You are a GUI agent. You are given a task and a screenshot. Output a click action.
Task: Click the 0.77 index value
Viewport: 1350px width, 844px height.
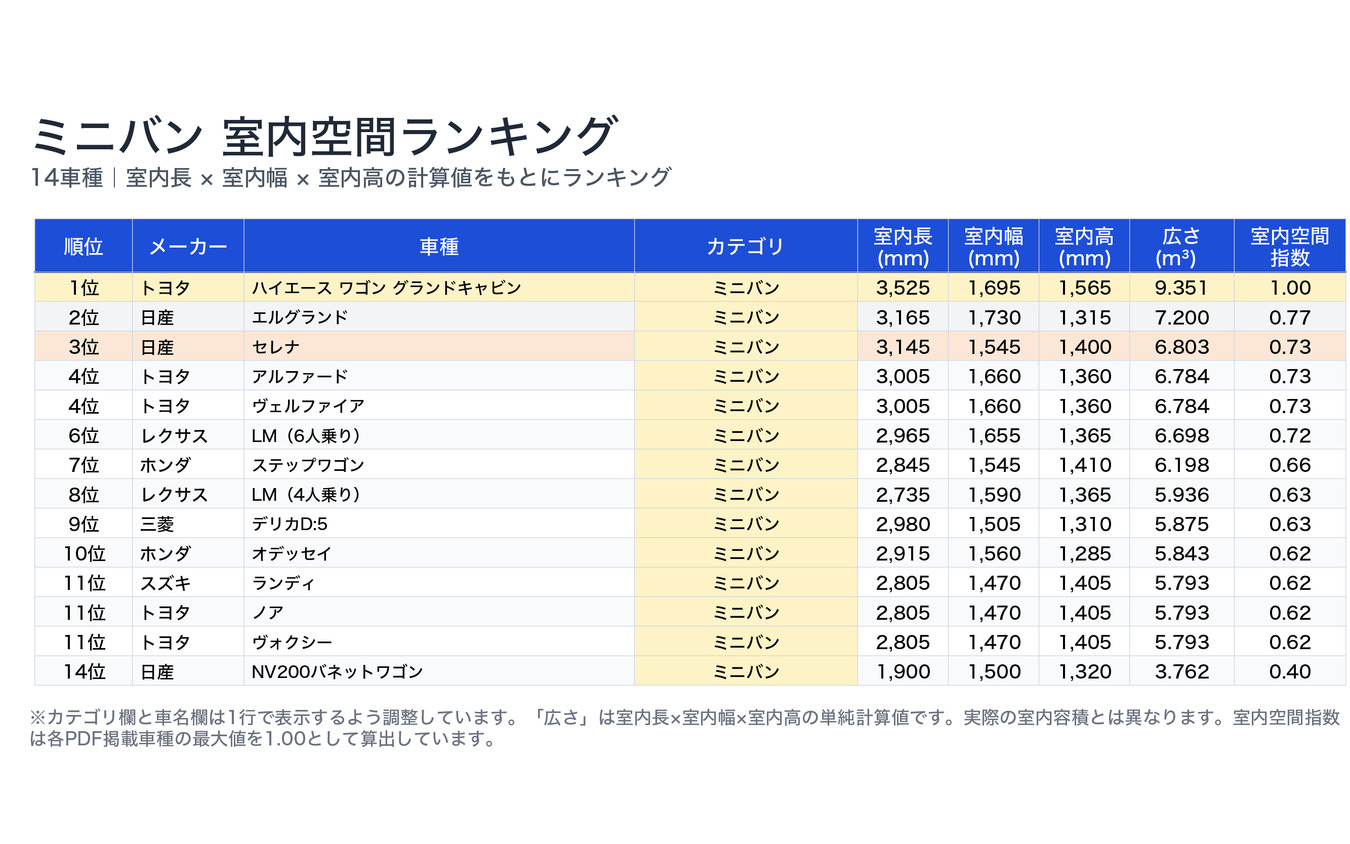click(x=1290, y=317)
